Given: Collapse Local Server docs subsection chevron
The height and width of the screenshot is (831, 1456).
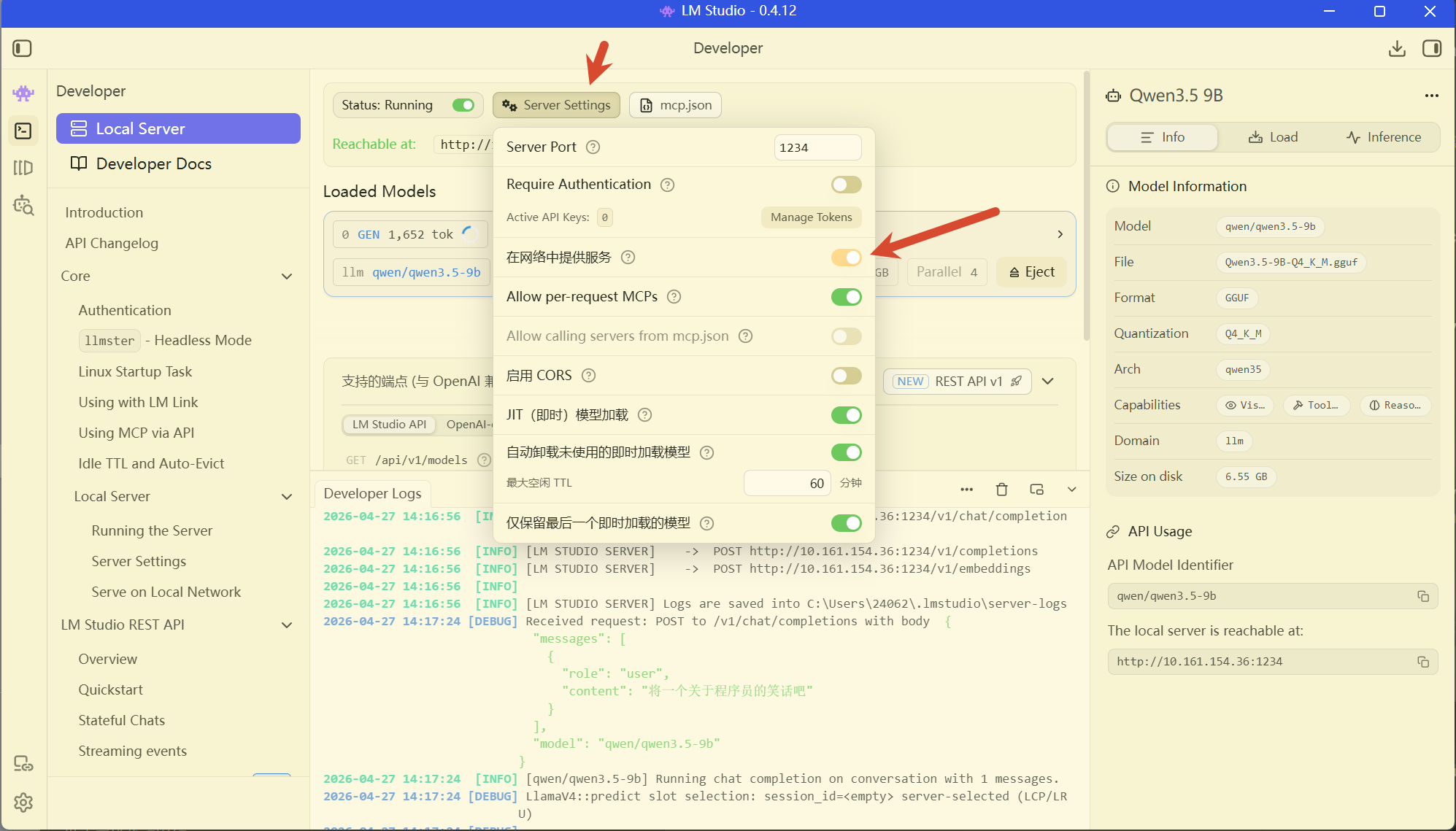Looking at the screenshot, I should tap(287, 497).
